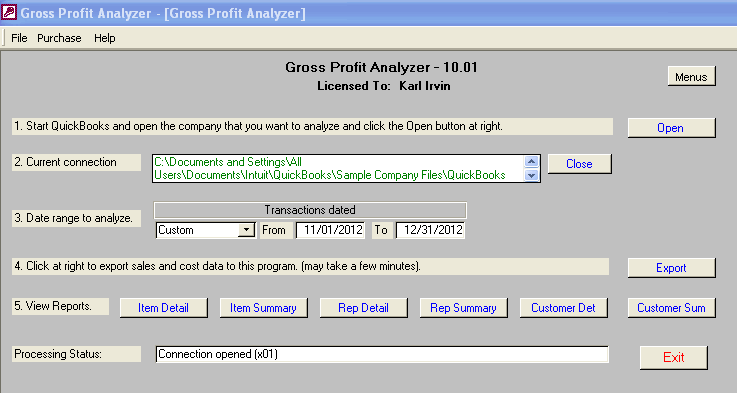Click the connection box scroll up arrow
The width and height of the screenshot is (737, 393).
pos(531,162)
